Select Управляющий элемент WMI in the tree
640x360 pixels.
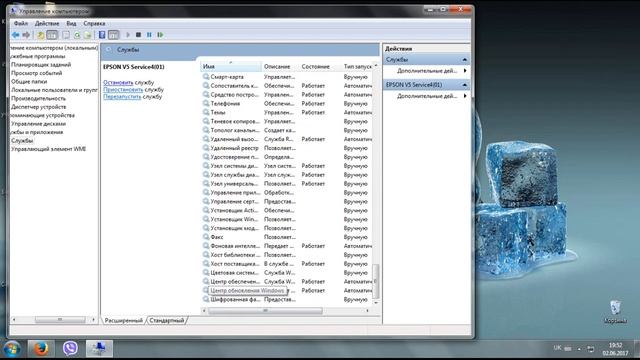48,149
